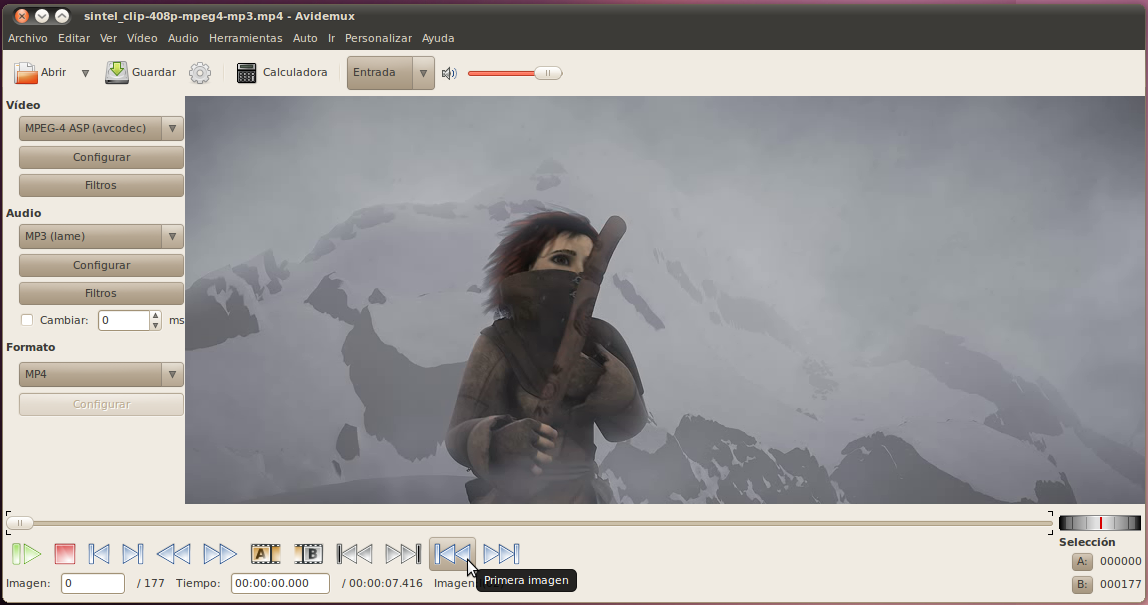Open the Vídeo menu in the menu bar

(142, 38)
